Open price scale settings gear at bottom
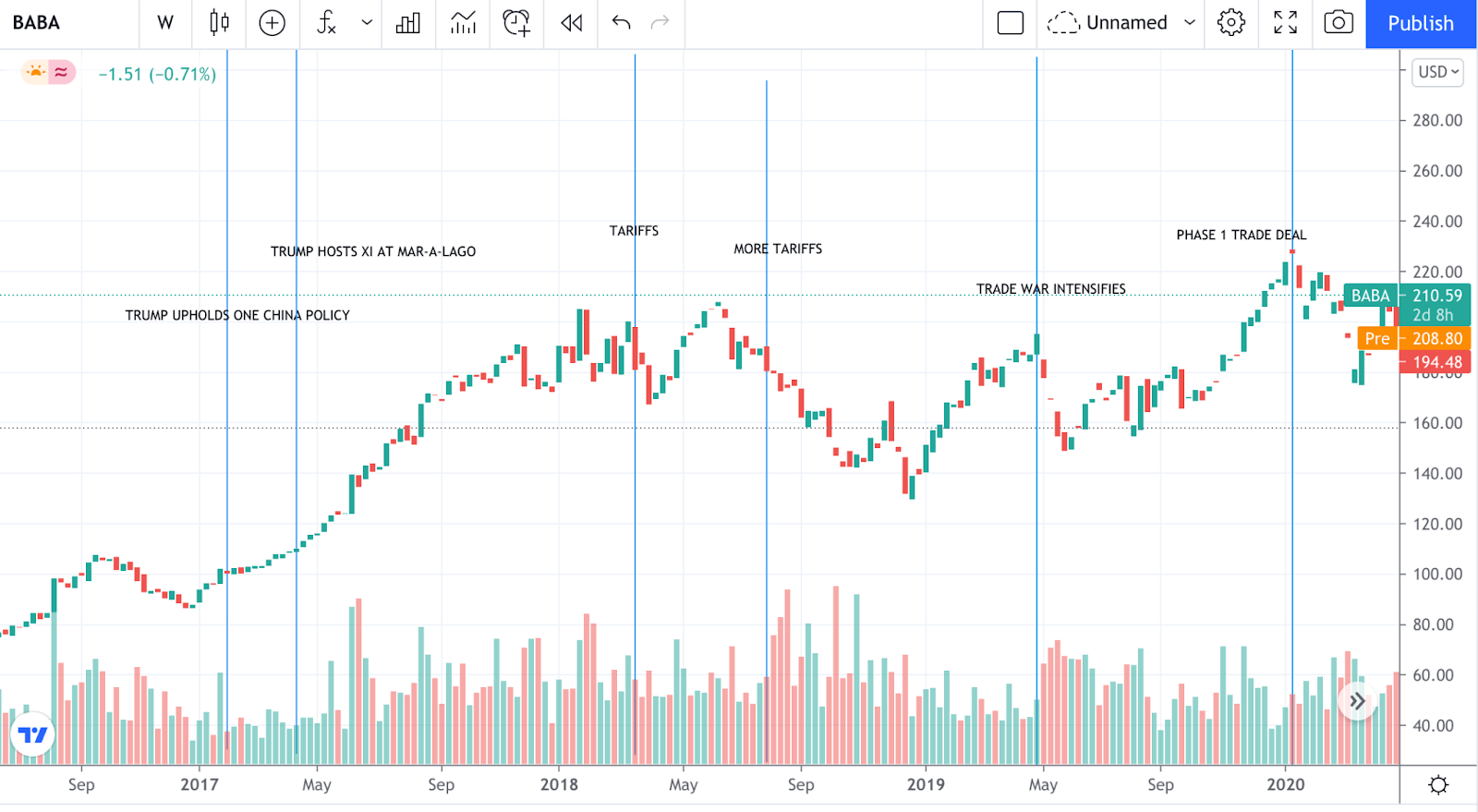 pyautogui.click(x=1438, y=785)
